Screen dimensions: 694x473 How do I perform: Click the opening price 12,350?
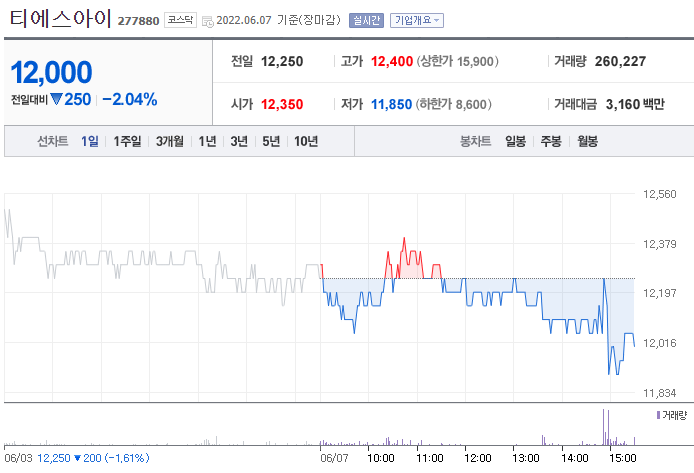pos(282,104)
